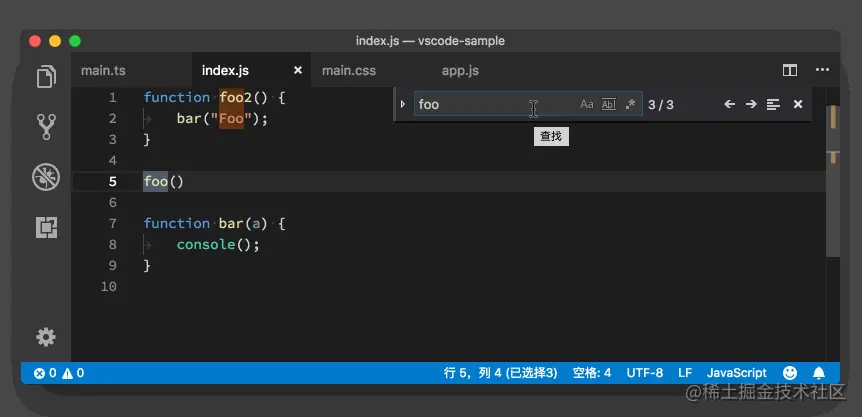Change end of line sequence LF
Image resolution: width=862 pixels, height=417 pixels.
(x=684, y=373)
